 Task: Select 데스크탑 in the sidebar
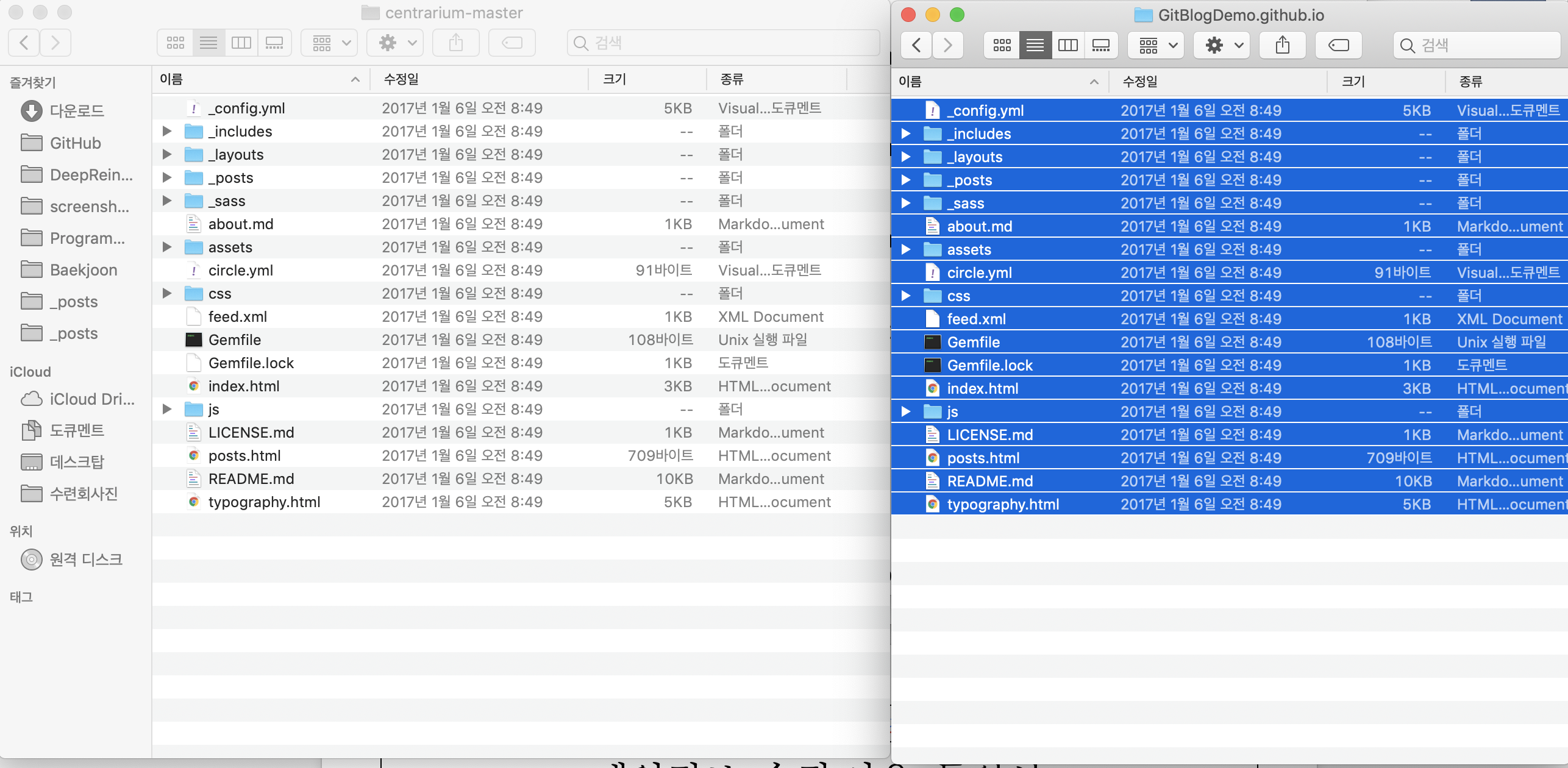click(77, 462)
